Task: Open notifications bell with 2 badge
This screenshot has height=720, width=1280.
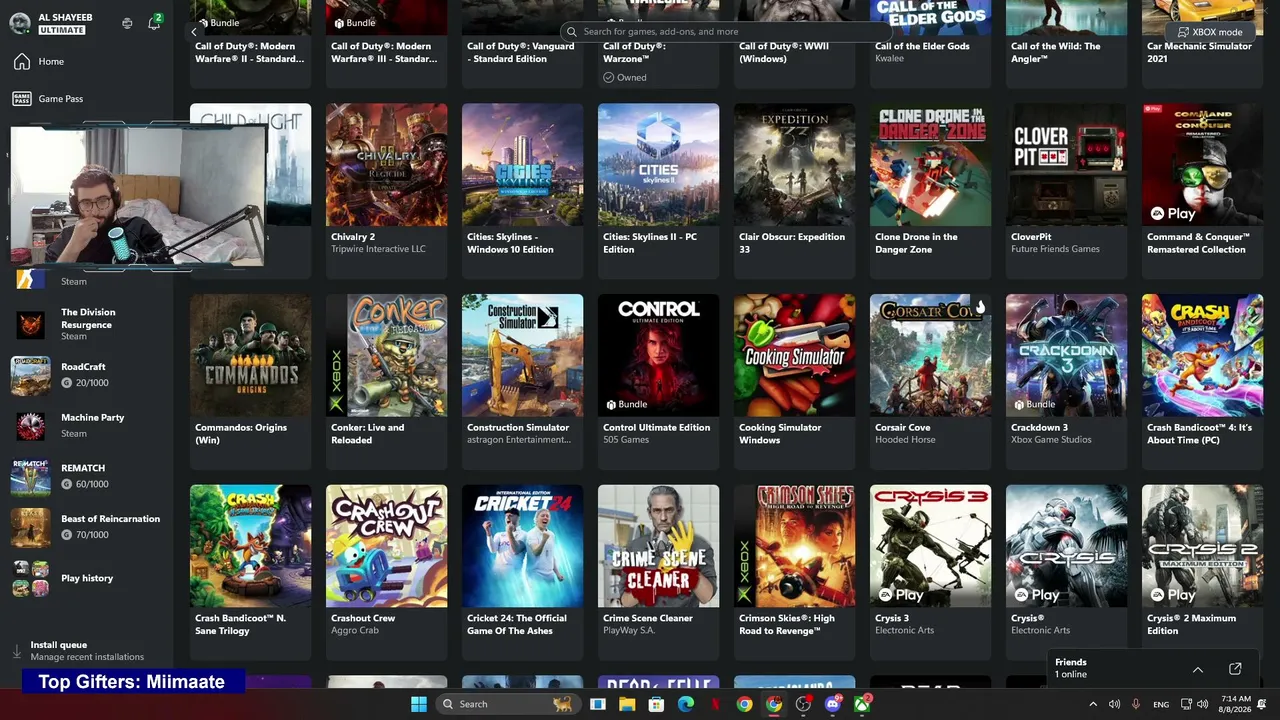Action: pyautogui.click(x=154, y=23)
